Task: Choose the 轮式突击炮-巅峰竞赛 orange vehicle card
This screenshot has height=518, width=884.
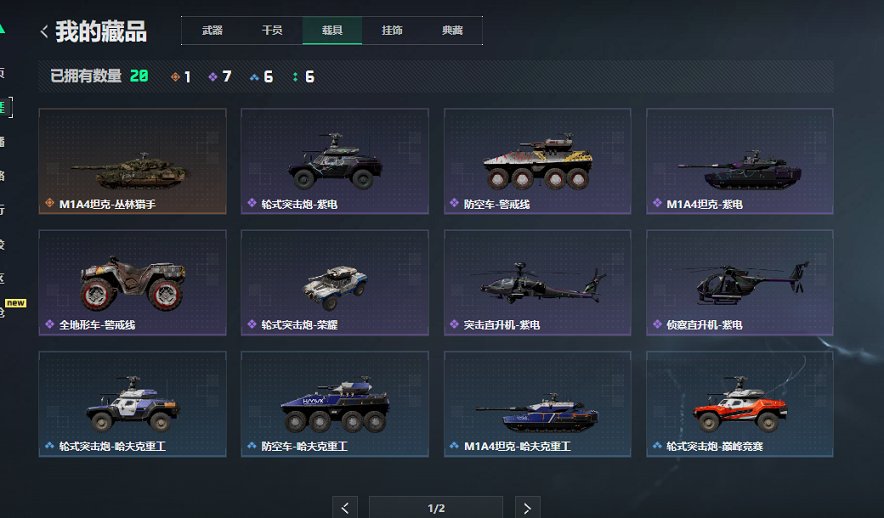Action: coord(740,404)
